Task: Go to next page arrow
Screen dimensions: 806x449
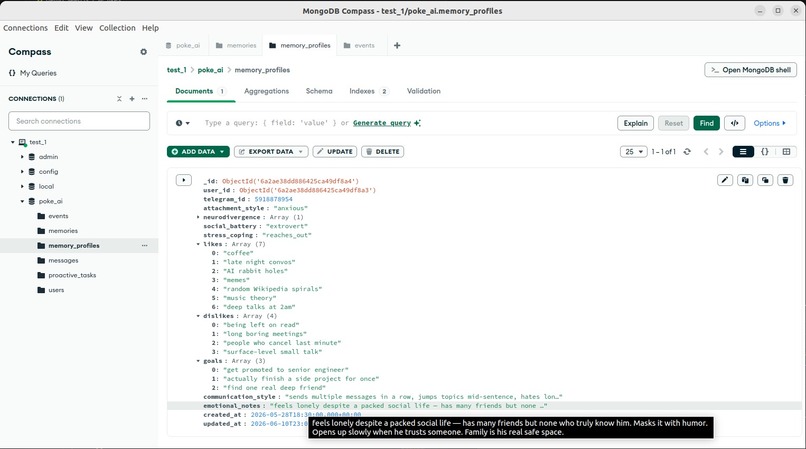Action: click(x=721, y=152)
